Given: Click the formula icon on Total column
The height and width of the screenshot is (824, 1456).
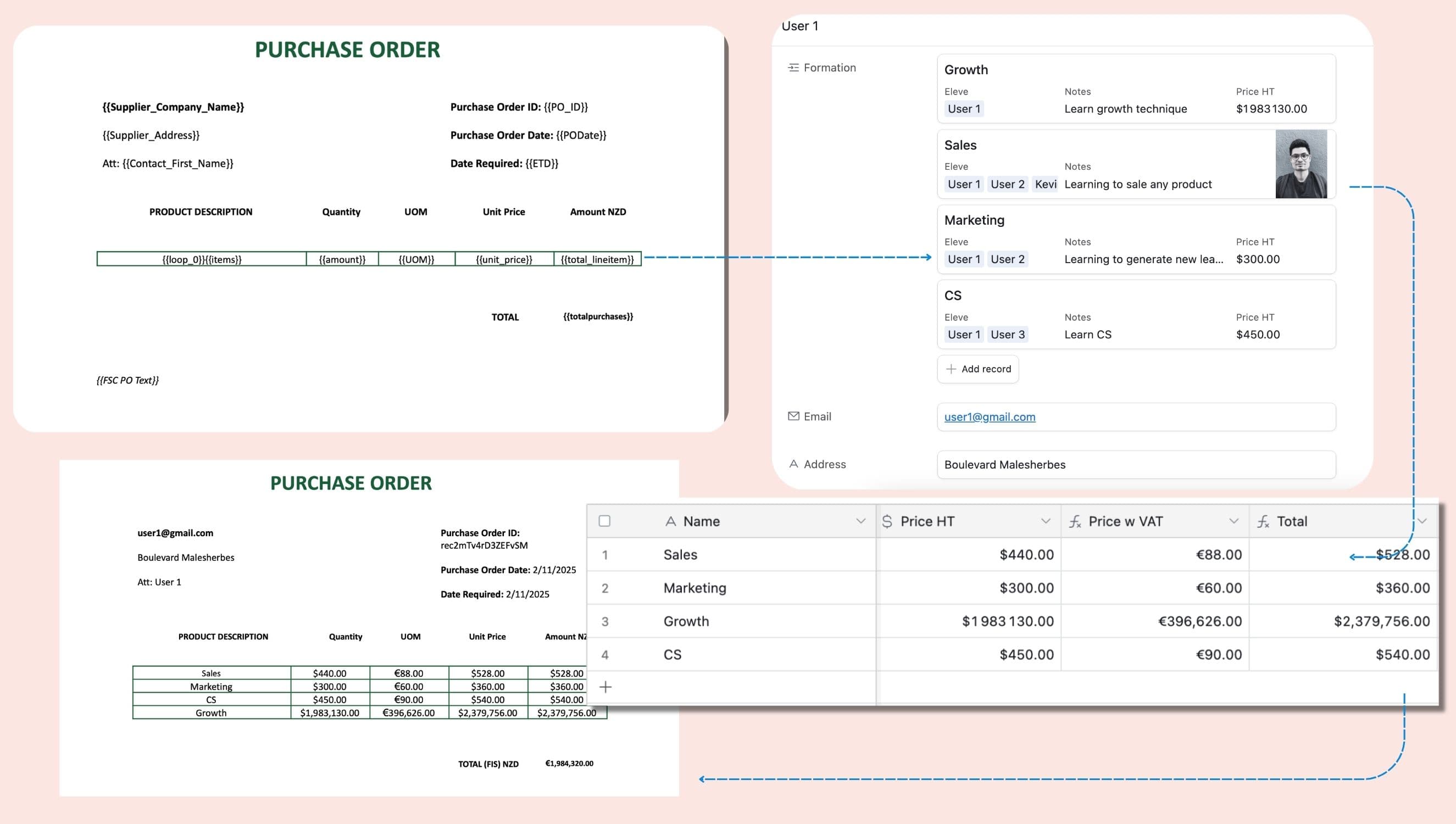Looking at the screenshot, I should pyautogui.click(x=1263, y=522).
